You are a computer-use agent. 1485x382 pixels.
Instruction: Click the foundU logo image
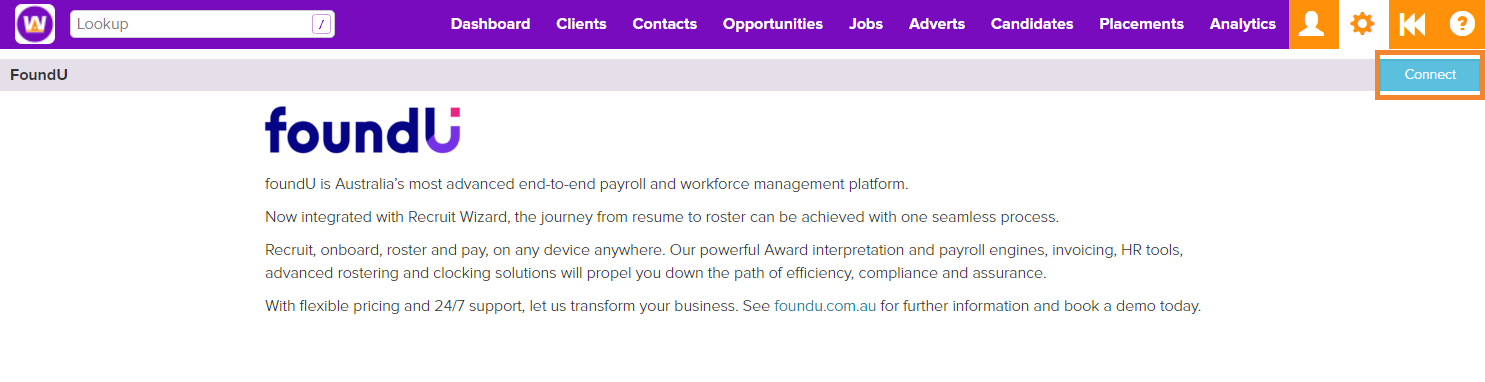coord(363,130)
